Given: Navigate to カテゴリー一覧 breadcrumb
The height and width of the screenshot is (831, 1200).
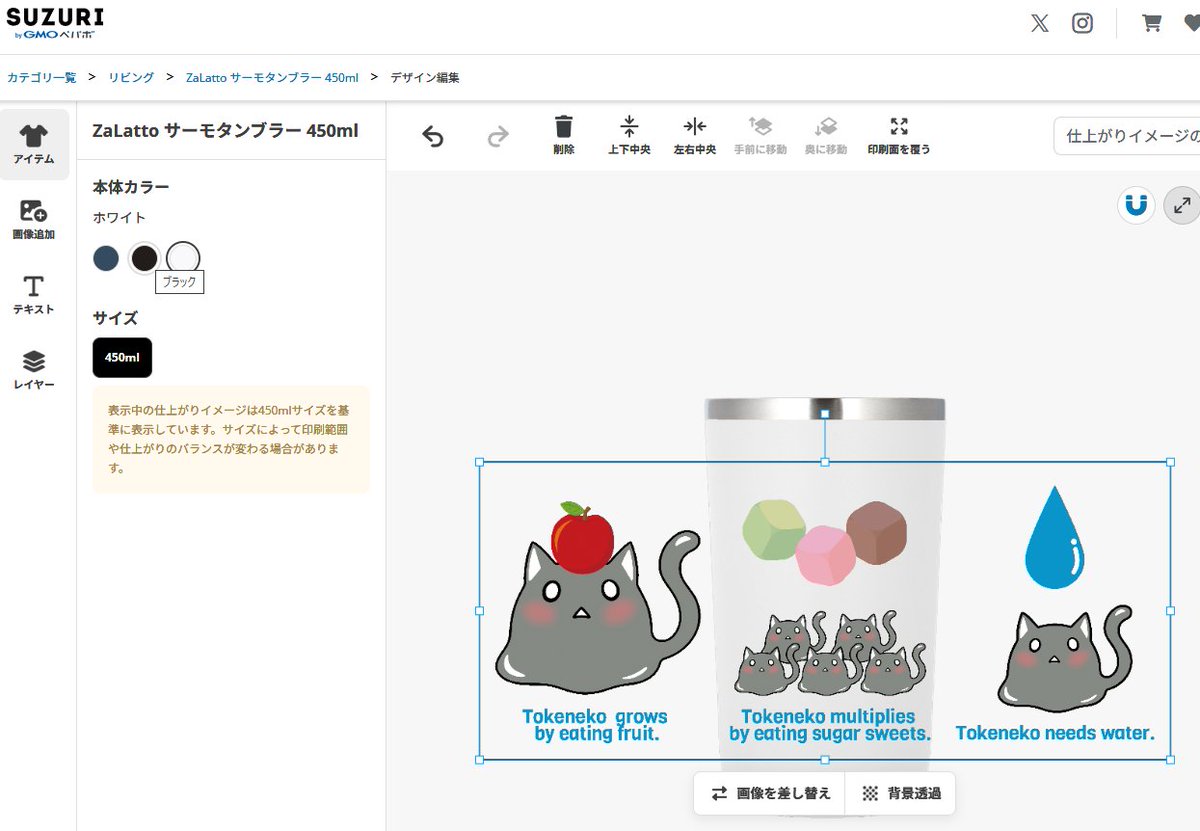Looking at the screenshot, I should tap(42, 76).
